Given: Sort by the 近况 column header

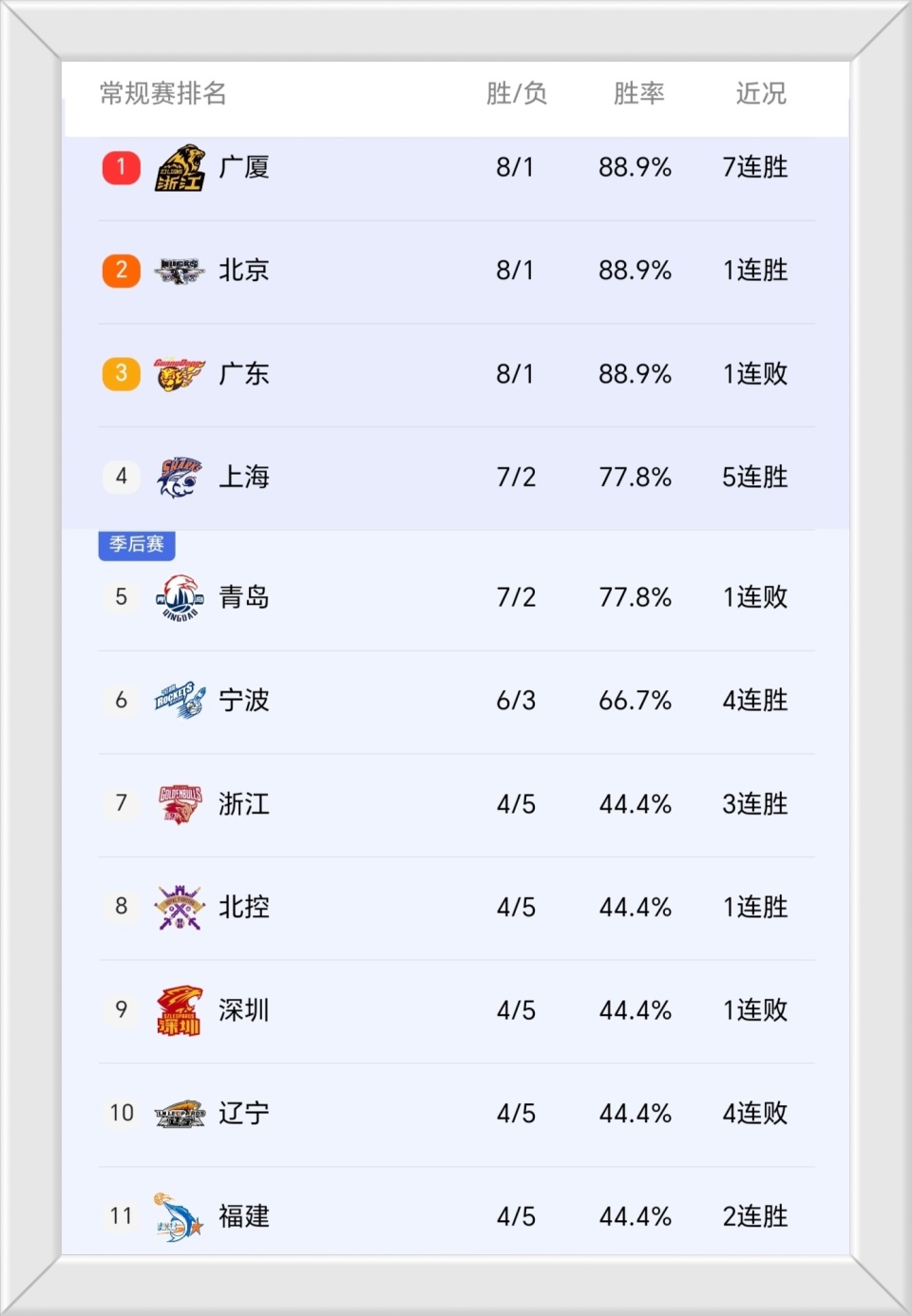Looking at the screenshot, I should [x=760, y=94].
